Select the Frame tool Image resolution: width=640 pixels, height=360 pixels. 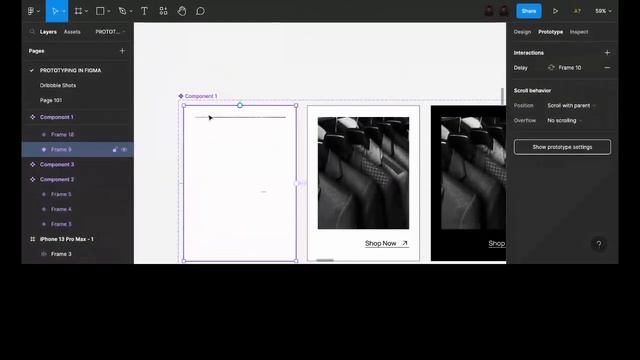(78, 11)
